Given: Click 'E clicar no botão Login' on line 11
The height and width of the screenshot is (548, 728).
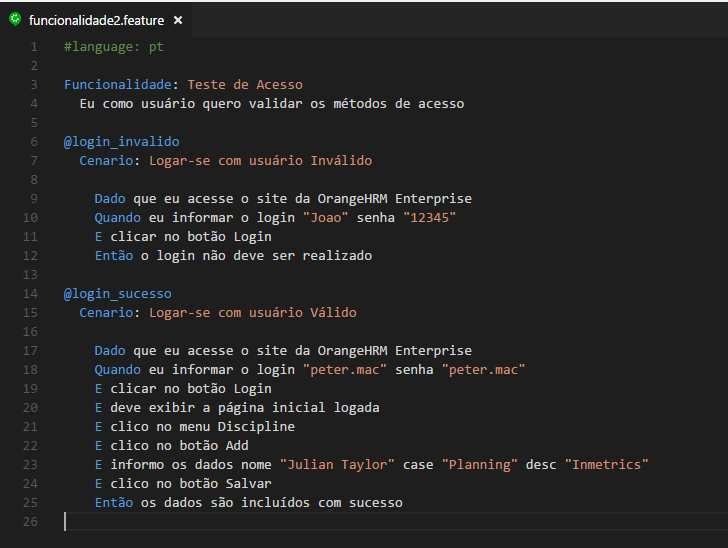Looking at the screenshot, I should (x=183, y=237).
